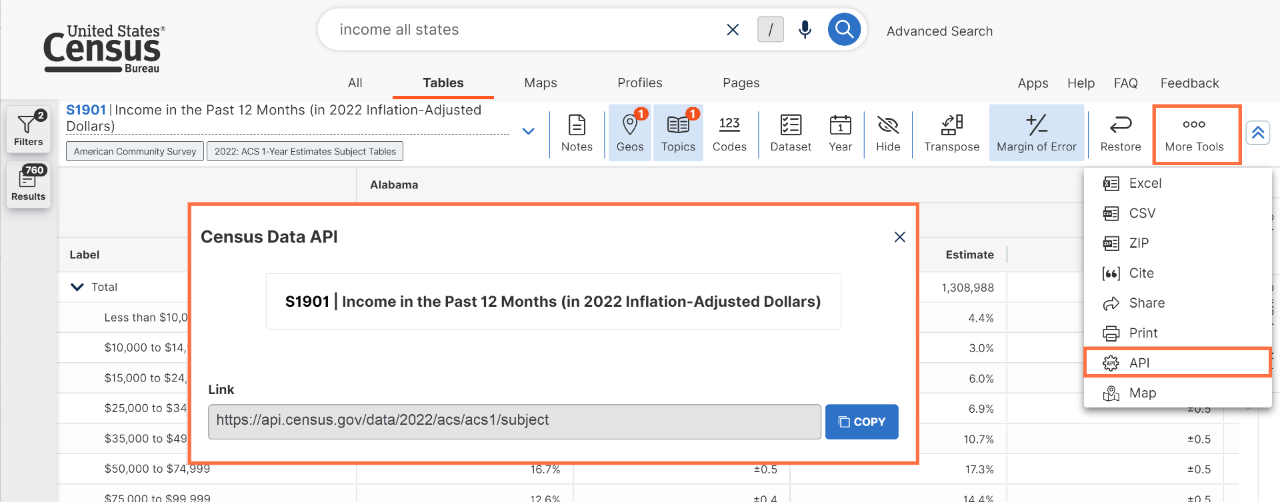This screenshot has height=502, width=1280.
Task: Select Print from More Tools
Action: point(1177,333)
